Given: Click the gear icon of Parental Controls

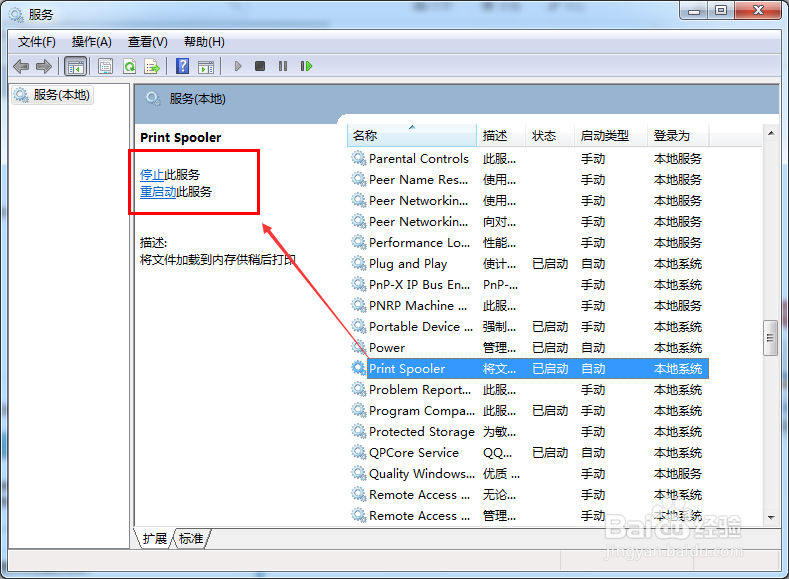Looking at the screenshot, I should [x=358, y=158].
